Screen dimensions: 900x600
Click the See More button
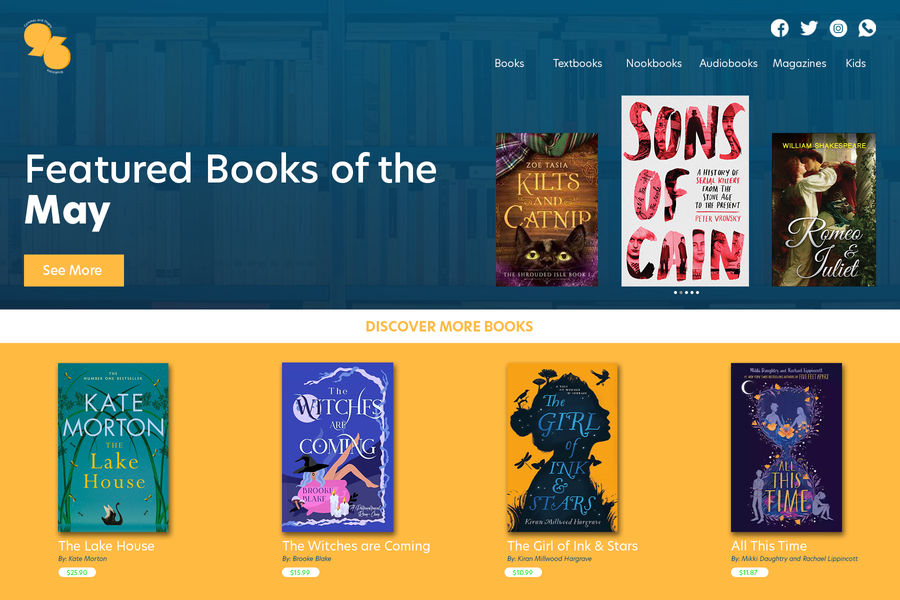(x=73, y=270)
